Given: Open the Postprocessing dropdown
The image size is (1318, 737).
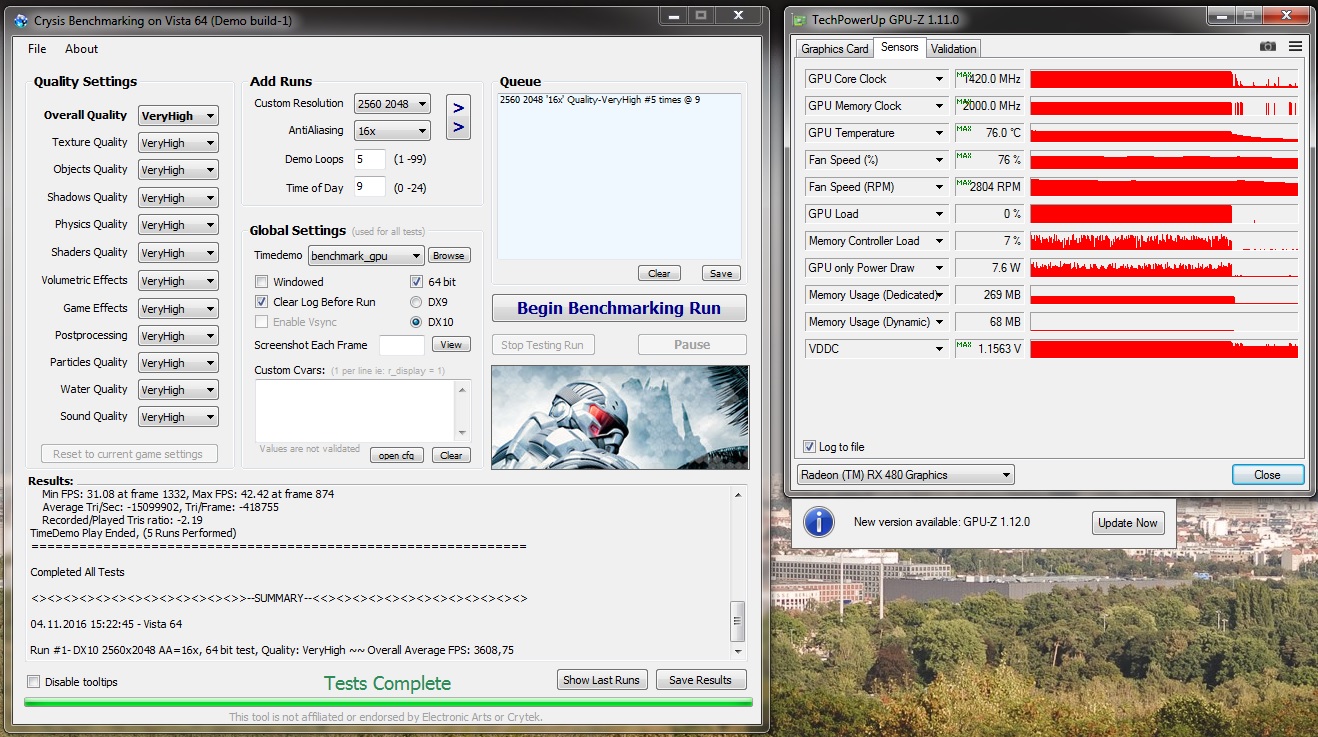Looking at the screenshot, I should tap(178, 336).
